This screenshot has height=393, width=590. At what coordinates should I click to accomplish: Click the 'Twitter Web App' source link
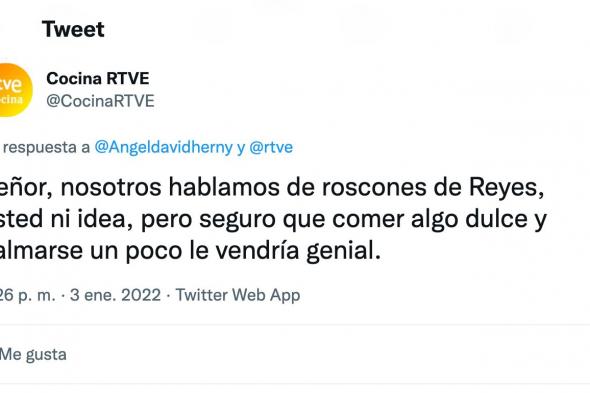(x=238, y=295)
